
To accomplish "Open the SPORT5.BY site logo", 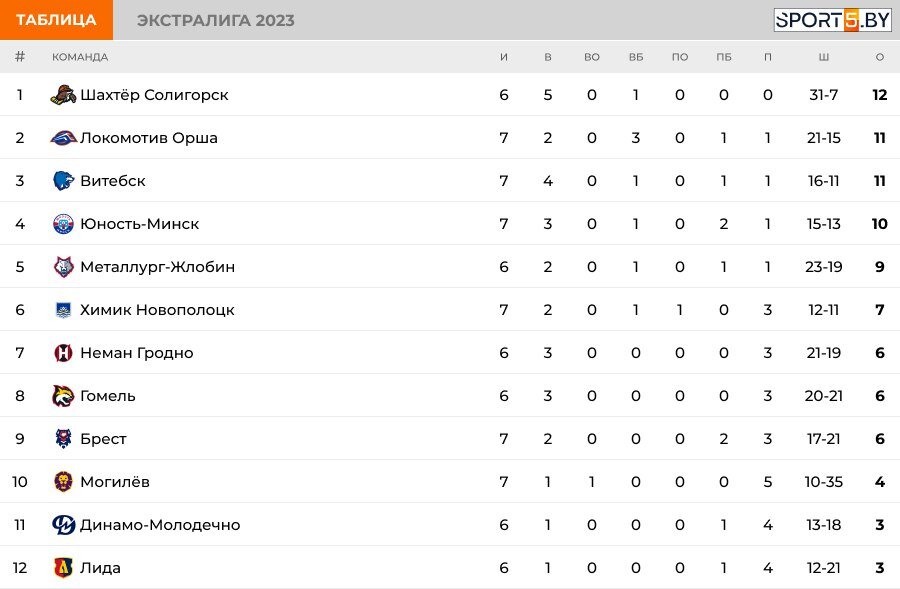I will pos(832,20).
